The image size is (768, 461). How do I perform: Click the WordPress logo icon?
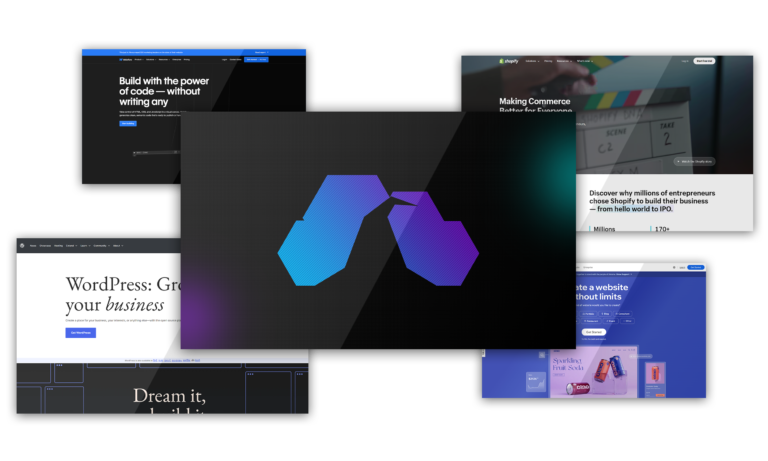(21, 245)
